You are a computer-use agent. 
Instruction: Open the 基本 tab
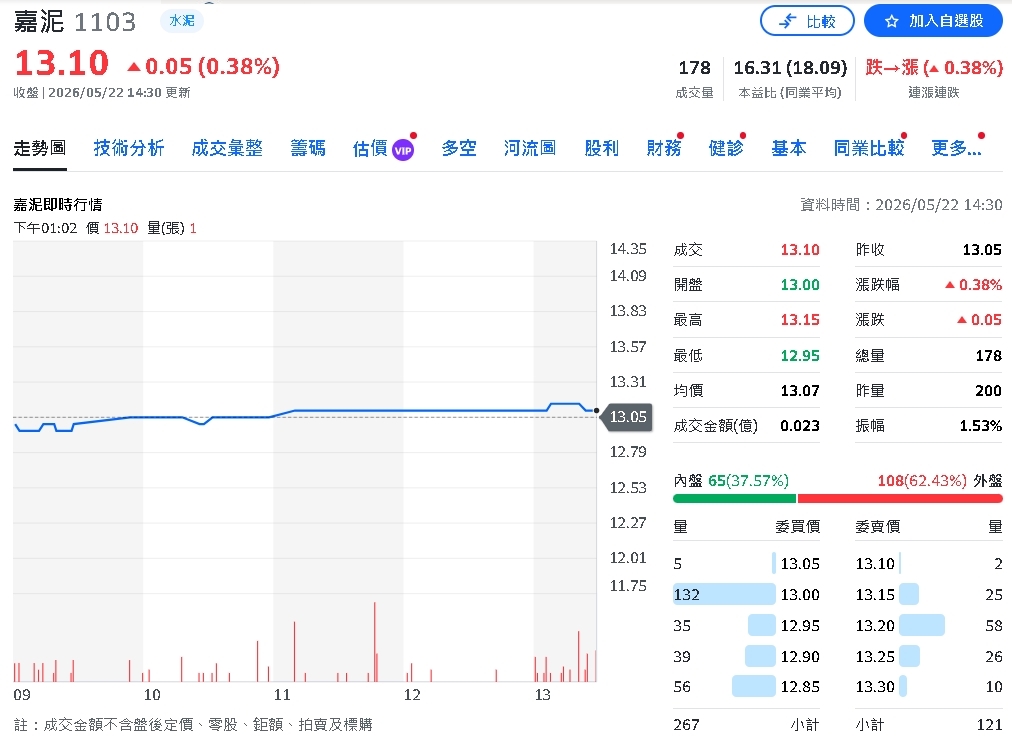(x=788, y=148)
